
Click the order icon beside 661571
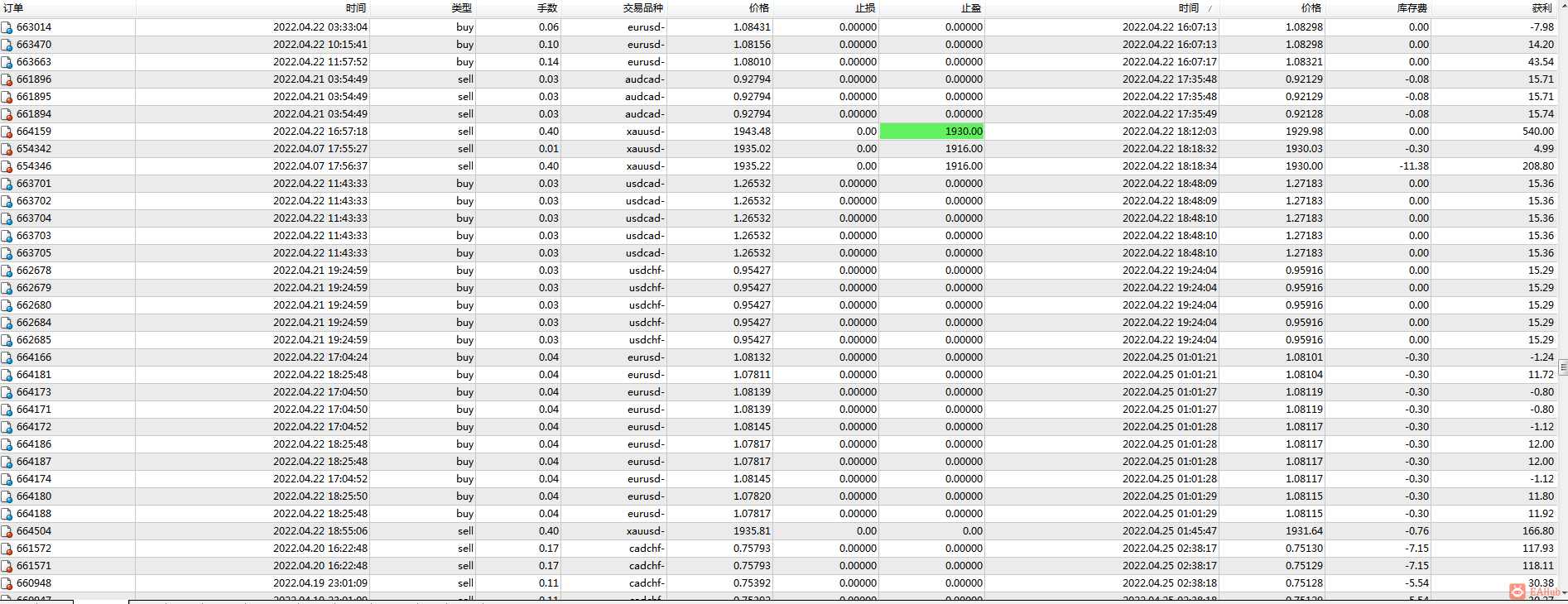click(7, 566)
